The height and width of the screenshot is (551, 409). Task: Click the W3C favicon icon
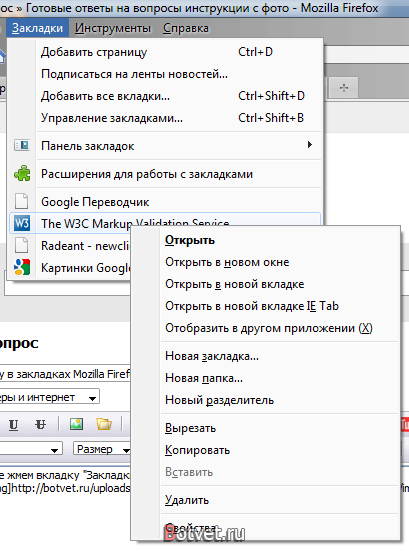point(22,223)
